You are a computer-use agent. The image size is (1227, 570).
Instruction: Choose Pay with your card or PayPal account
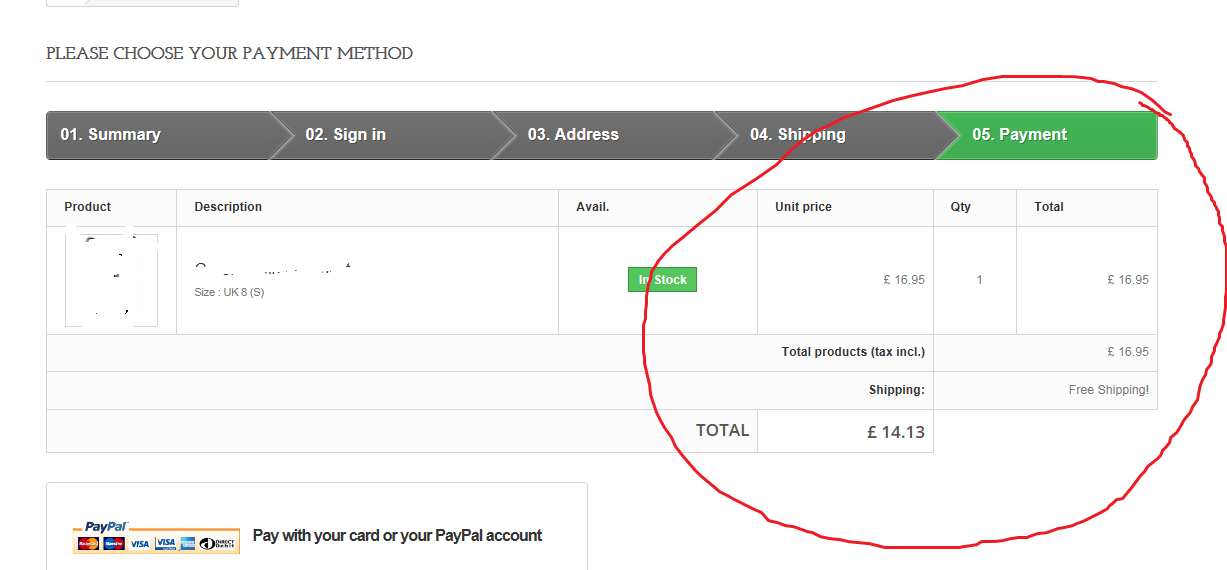pyautogui.click(x=397, y=536)
